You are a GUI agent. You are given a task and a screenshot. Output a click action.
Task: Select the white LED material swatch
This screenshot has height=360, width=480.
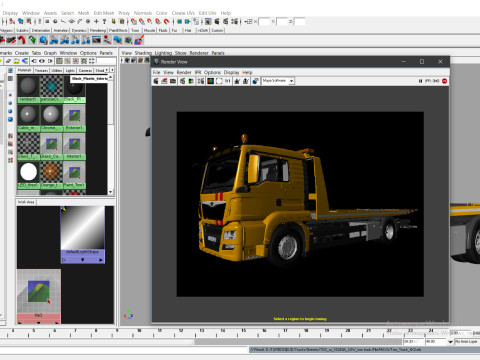(28, 174)
